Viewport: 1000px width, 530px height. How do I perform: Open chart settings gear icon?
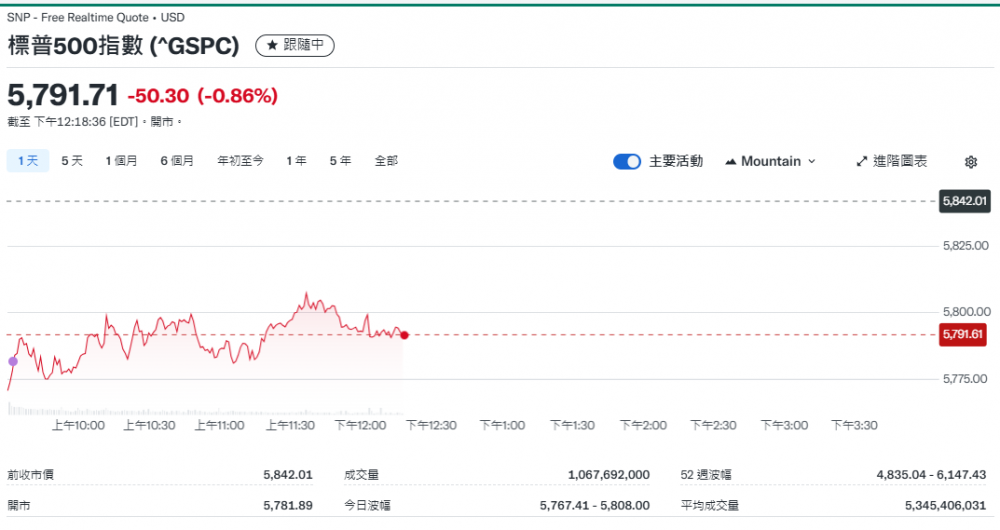tap(970, 162)
